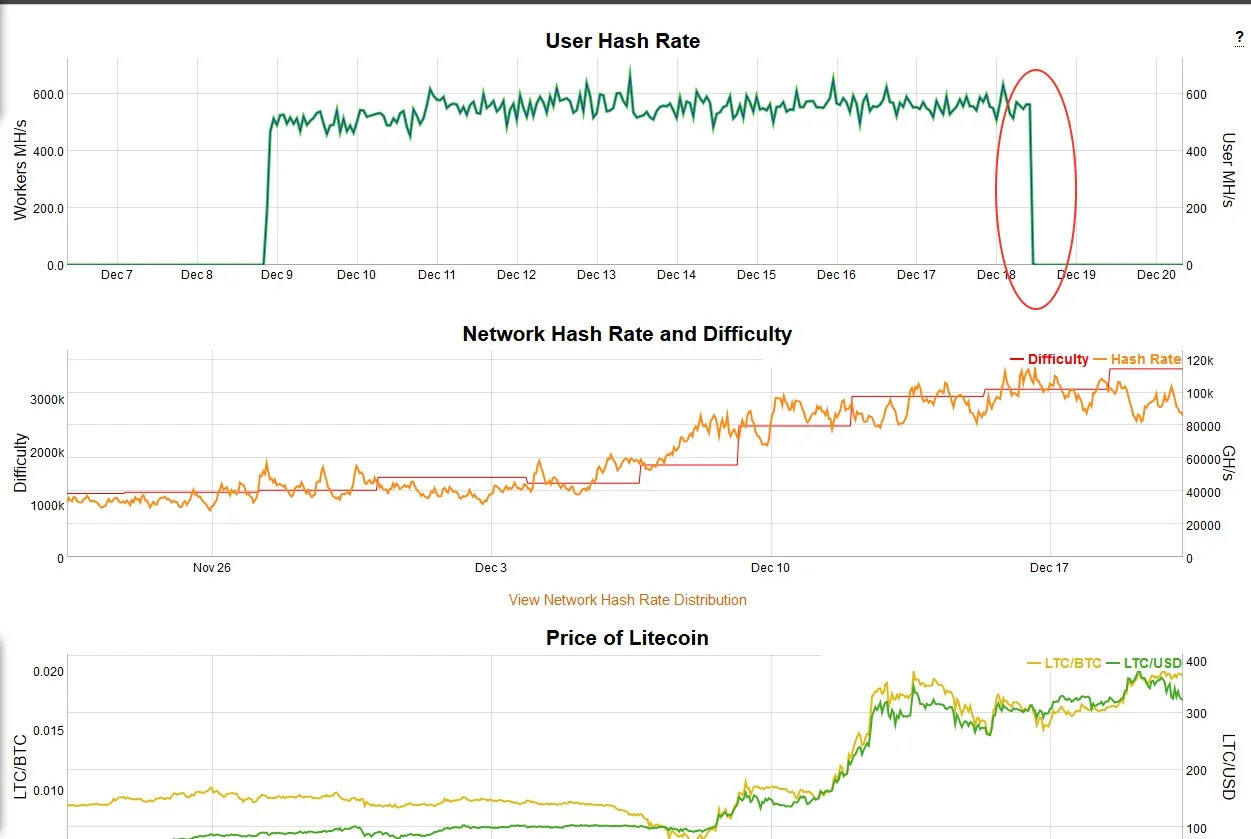Click the Price of Litecoin title

coord(627,638)
